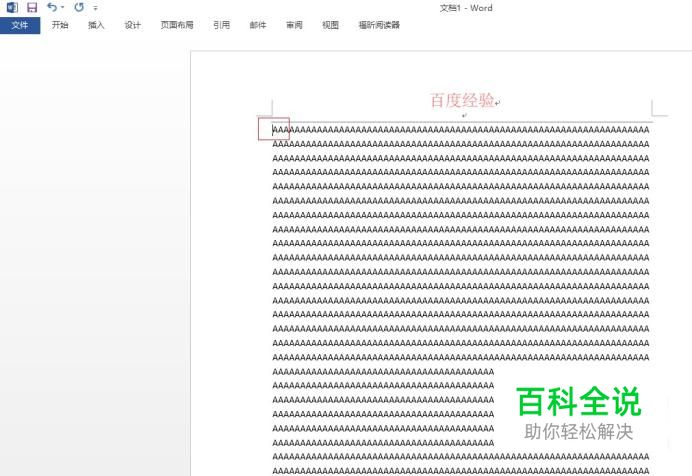The width and height of the screenshot is (692, 476).
Task: Switch to the 开始 (Home) tab
Action: tap(60, 25)
